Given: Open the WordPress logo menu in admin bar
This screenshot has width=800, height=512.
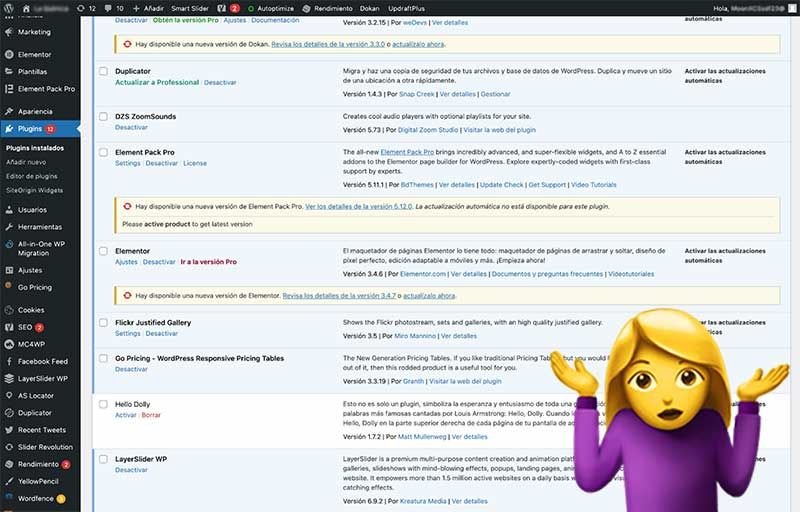Looking at the screenshot, I should tap(9, 8).
